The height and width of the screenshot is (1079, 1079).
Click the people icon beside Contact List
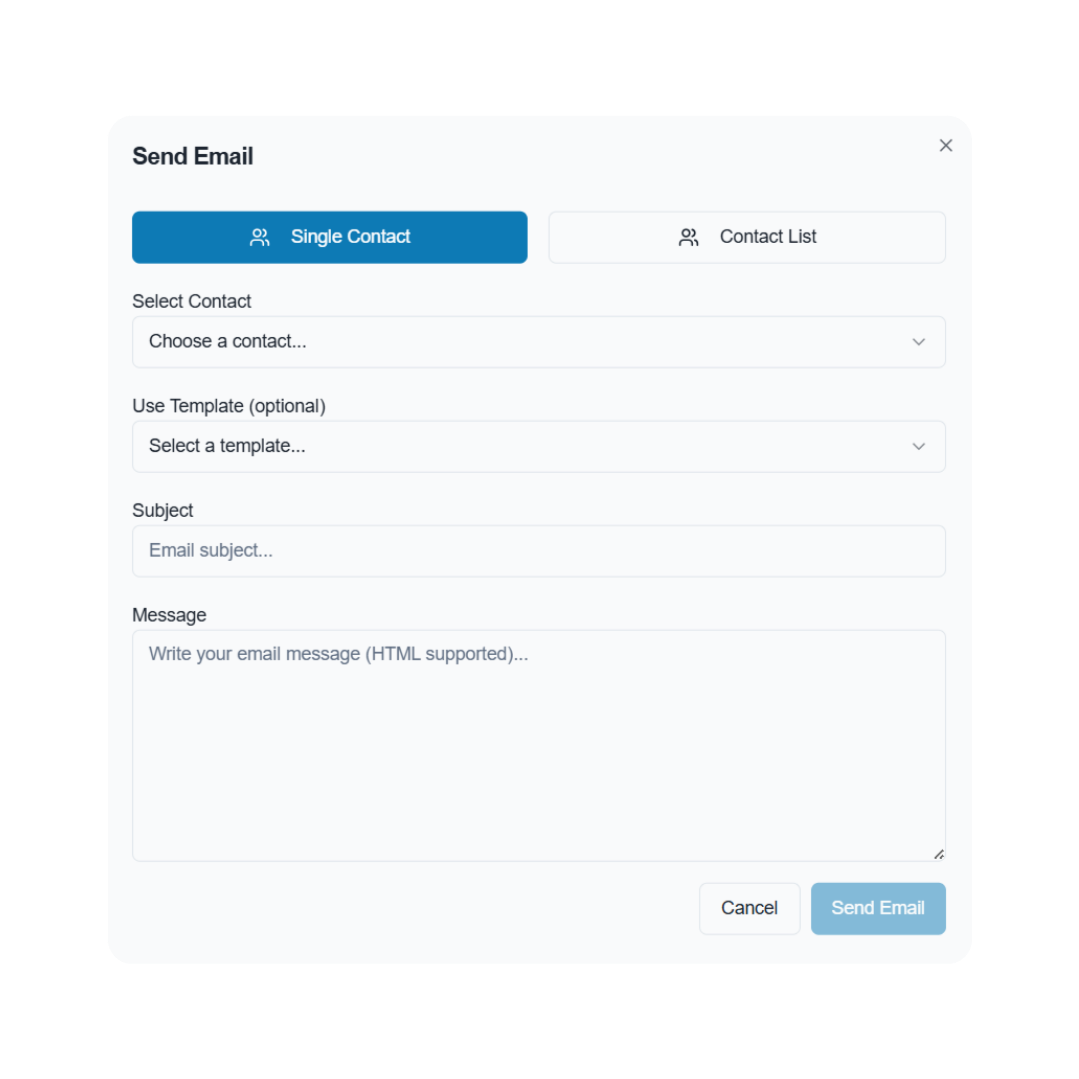click(688, 237)
